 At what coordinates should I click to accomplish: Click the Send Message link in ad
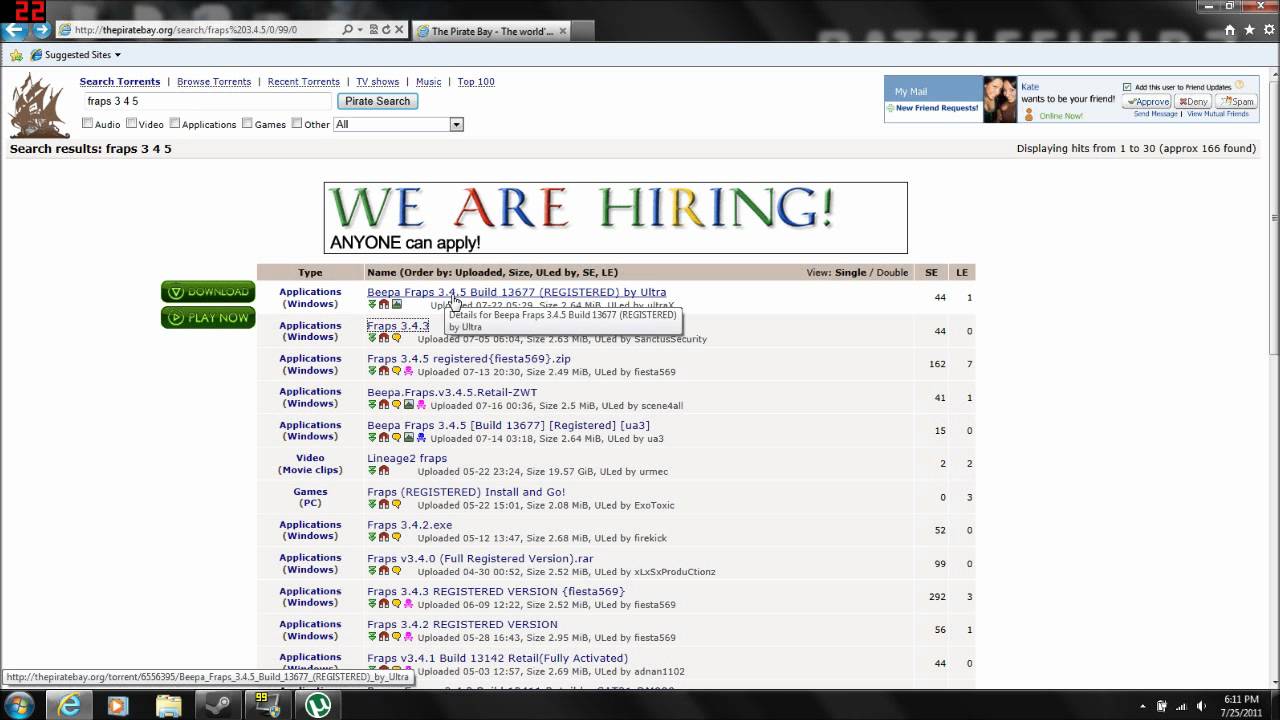pos(1156,114)
